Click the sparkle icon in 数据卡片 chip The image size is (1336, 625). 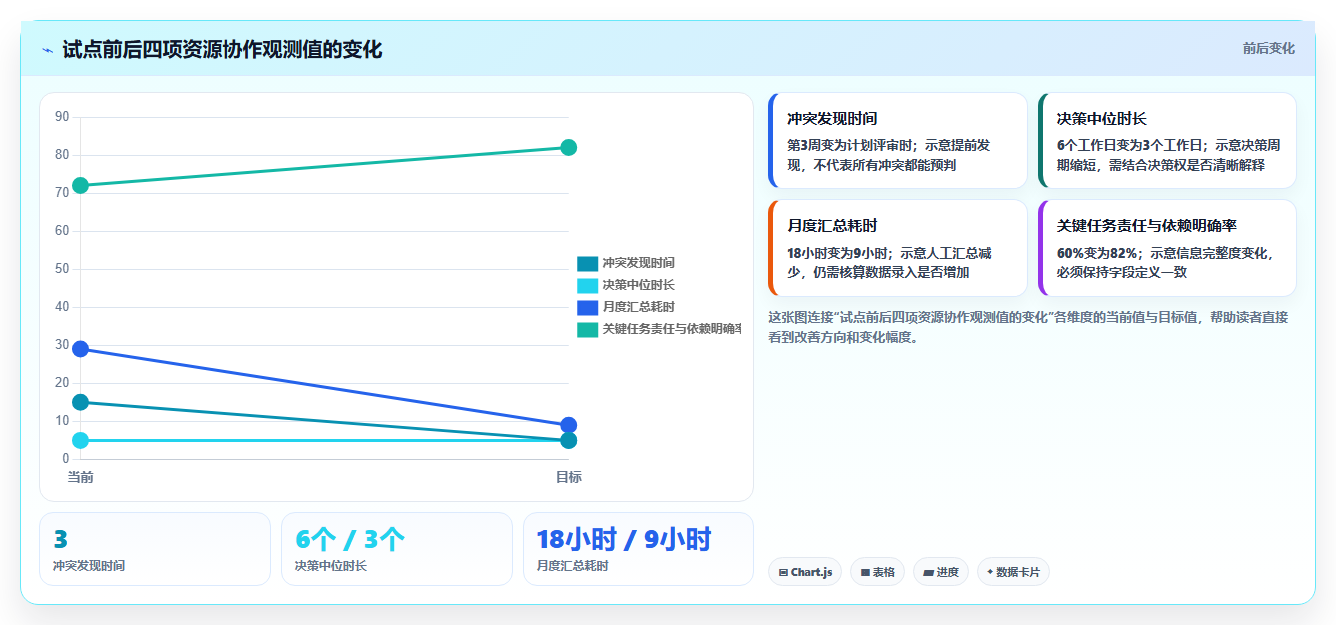pyautogui.click(x=990, y=572)
